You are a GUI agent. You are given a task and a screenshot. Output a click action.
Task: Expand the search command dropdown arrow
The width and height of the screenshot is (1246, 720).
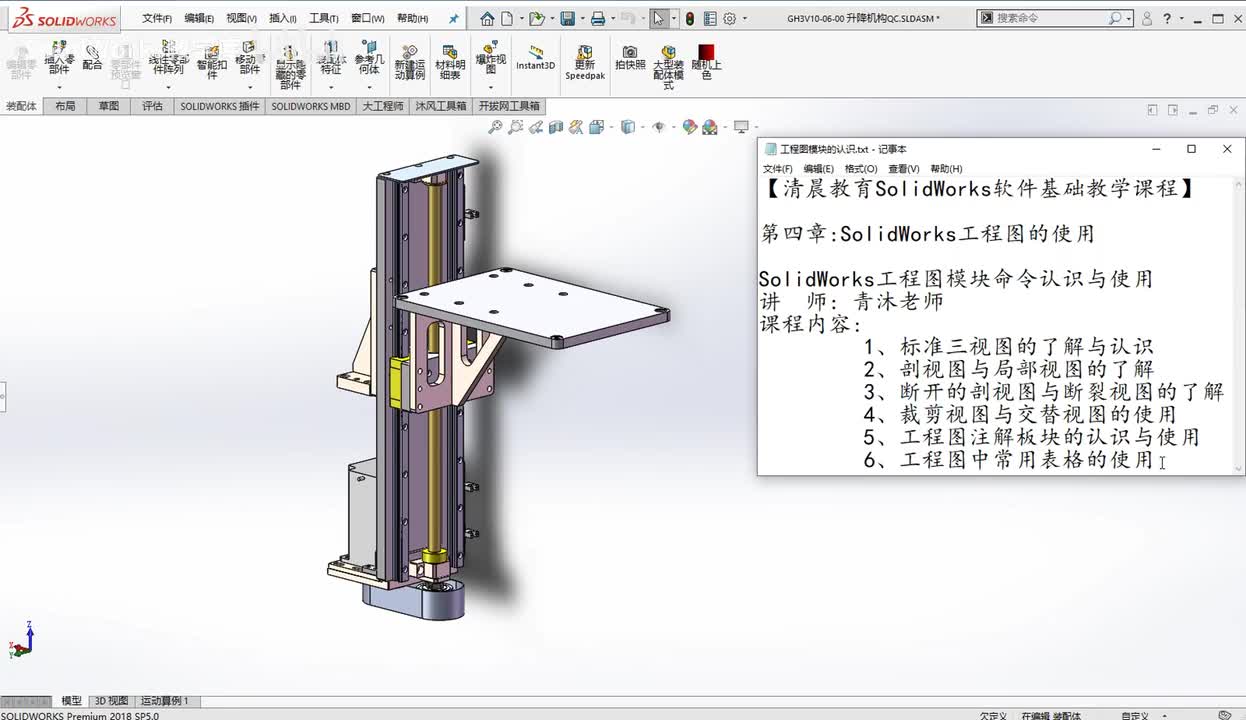pos(1129,18)
